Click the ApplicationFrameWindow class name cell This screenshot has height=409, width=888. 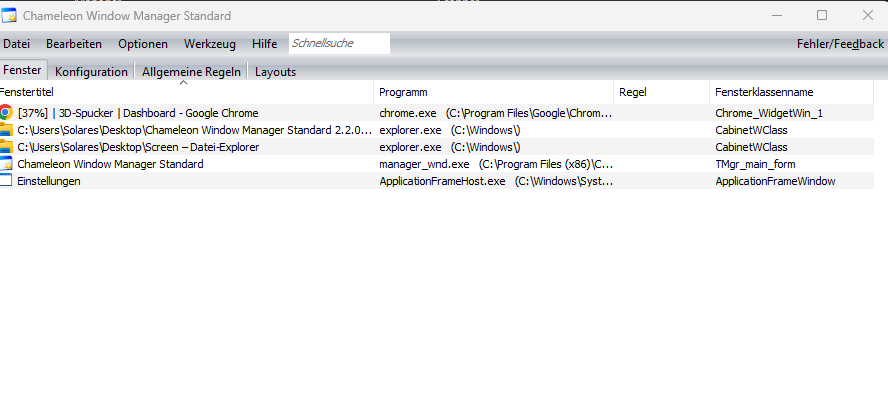coord(775,181)
